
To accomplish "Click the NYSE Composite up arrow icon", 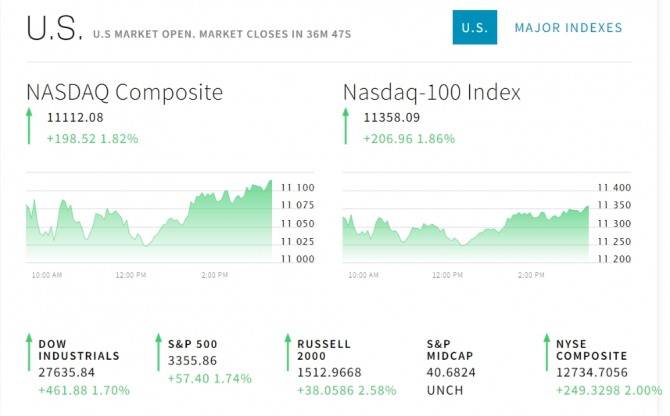I will (546, 352).
